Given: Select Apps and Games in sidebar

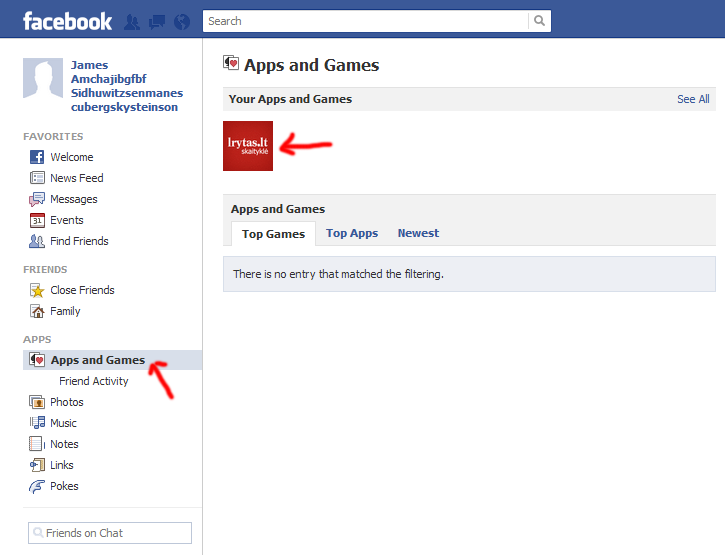Looking at the screenshot, I should (x=112, y=360).
